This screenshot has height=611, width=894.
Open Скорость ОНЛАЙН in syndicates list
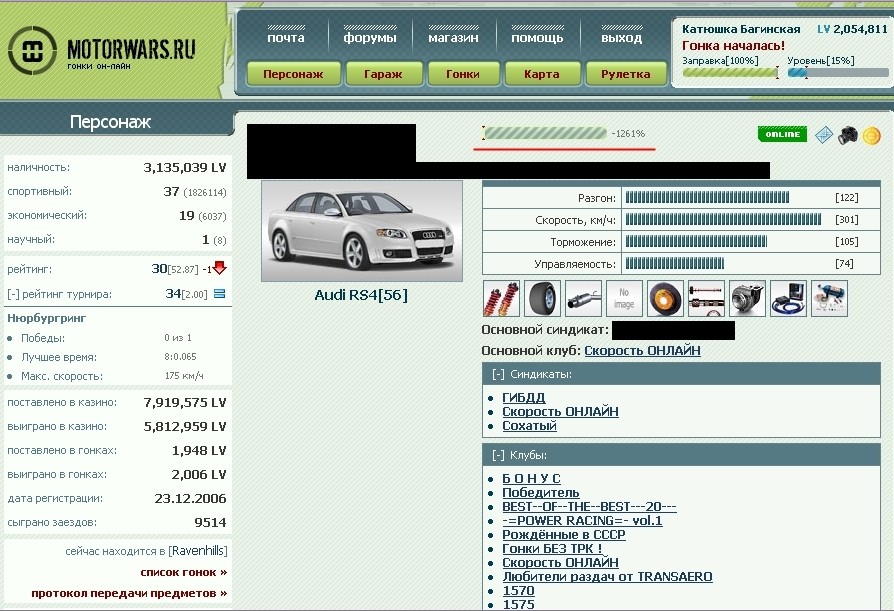pyautogui.click(x=560, y=412)
